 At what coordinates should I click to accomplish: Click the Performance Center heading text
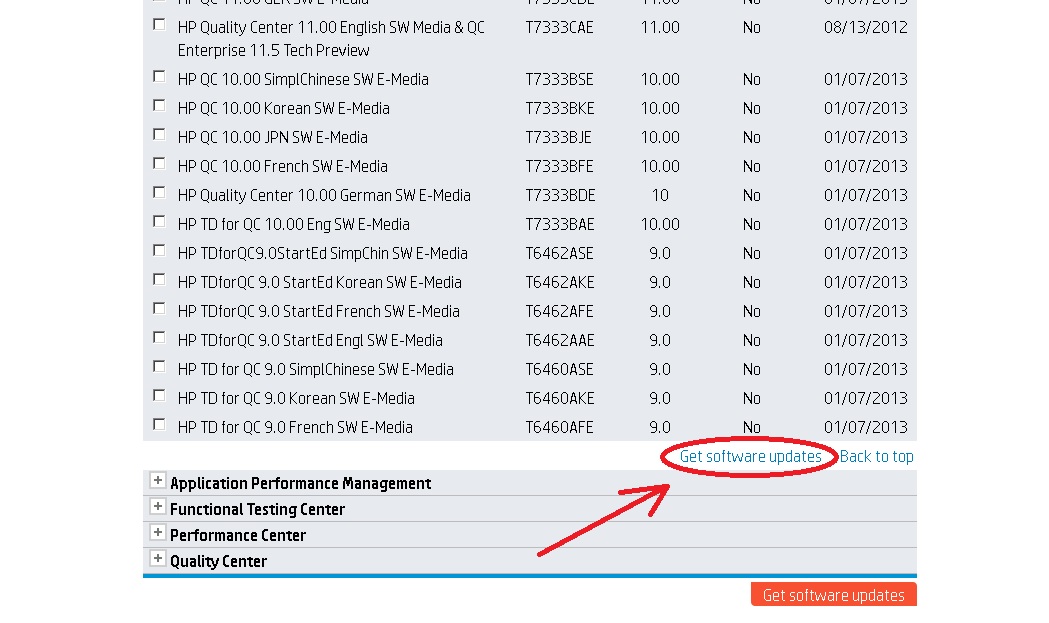pyautogui.click(x=238, y=535)
